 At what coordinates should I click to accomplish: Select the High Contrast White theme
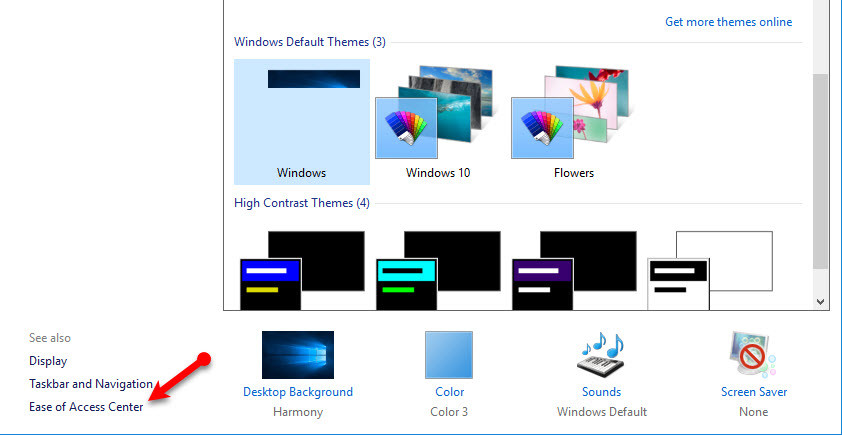(710, 271)
